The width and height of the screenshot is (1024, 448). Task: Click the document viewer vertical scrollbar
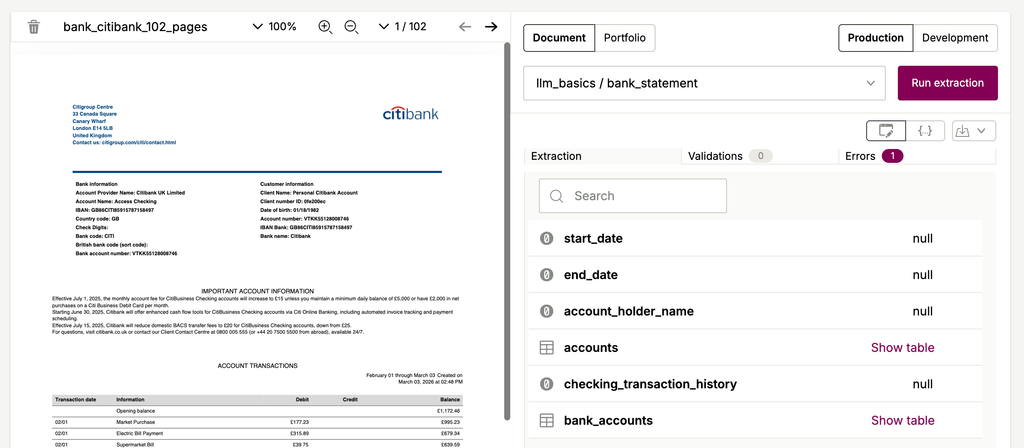[x=507, y=231]
